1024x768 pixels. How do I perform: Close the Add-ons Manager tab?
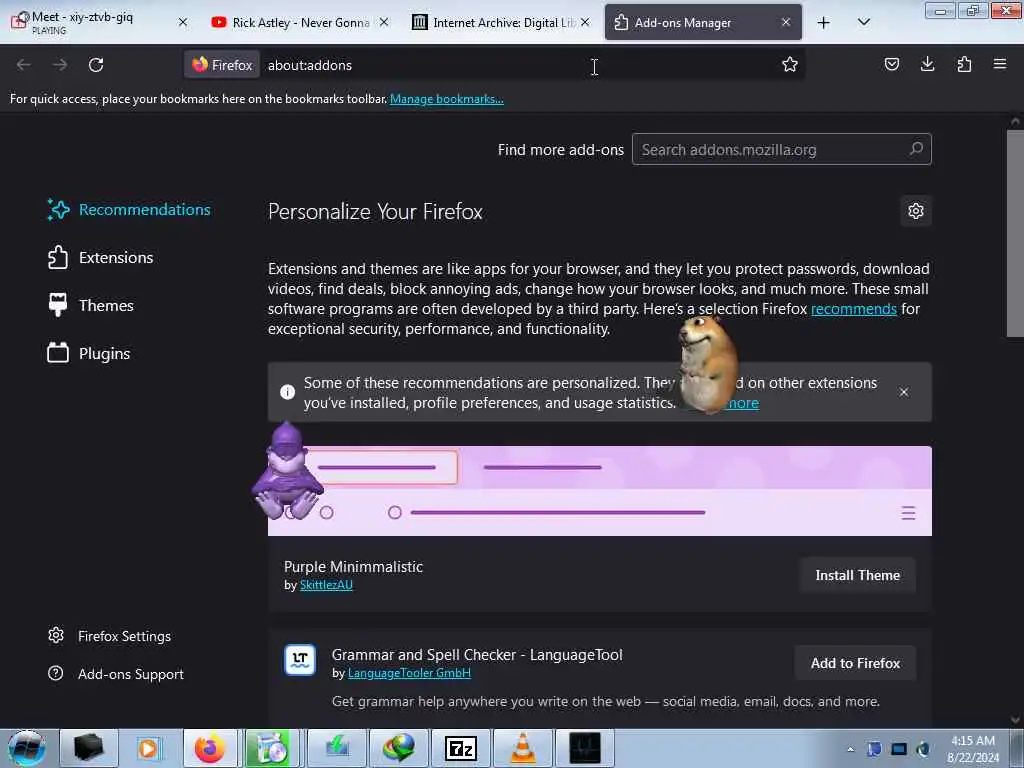tap(786, 22)
